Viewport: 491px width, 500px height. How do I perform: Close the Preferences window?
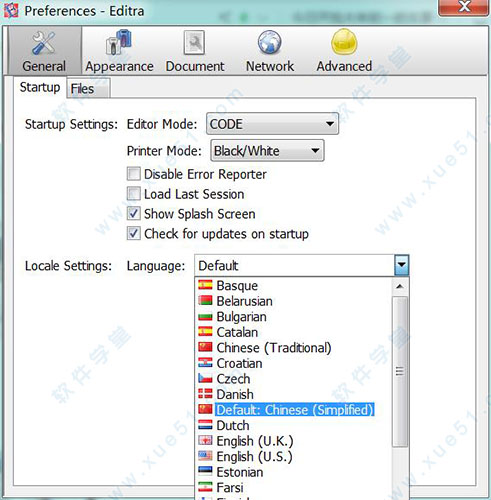[x=464, y=7]
